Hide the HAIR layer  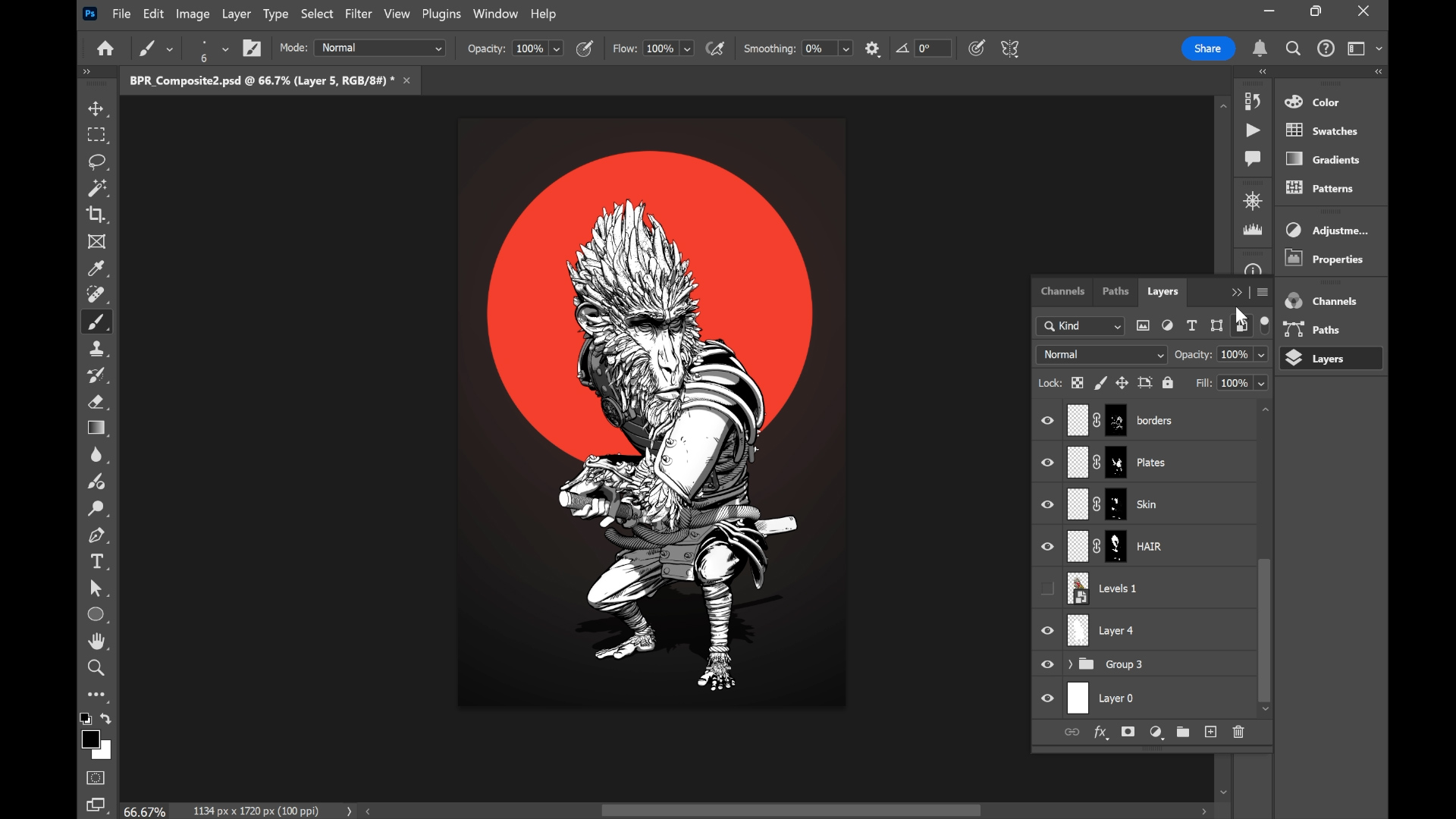1048,547
